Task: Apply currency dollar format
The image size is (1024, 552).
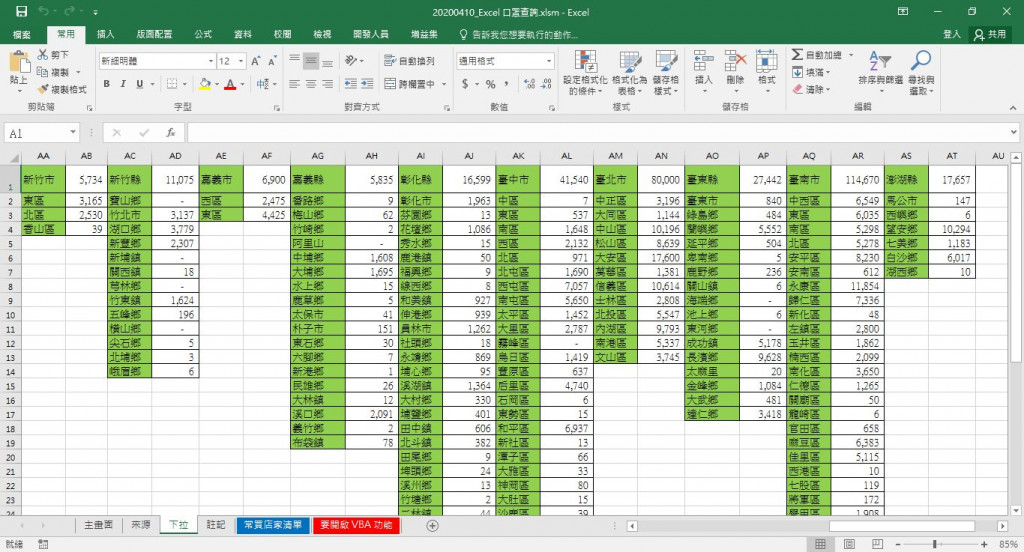Action: point(465,84)
